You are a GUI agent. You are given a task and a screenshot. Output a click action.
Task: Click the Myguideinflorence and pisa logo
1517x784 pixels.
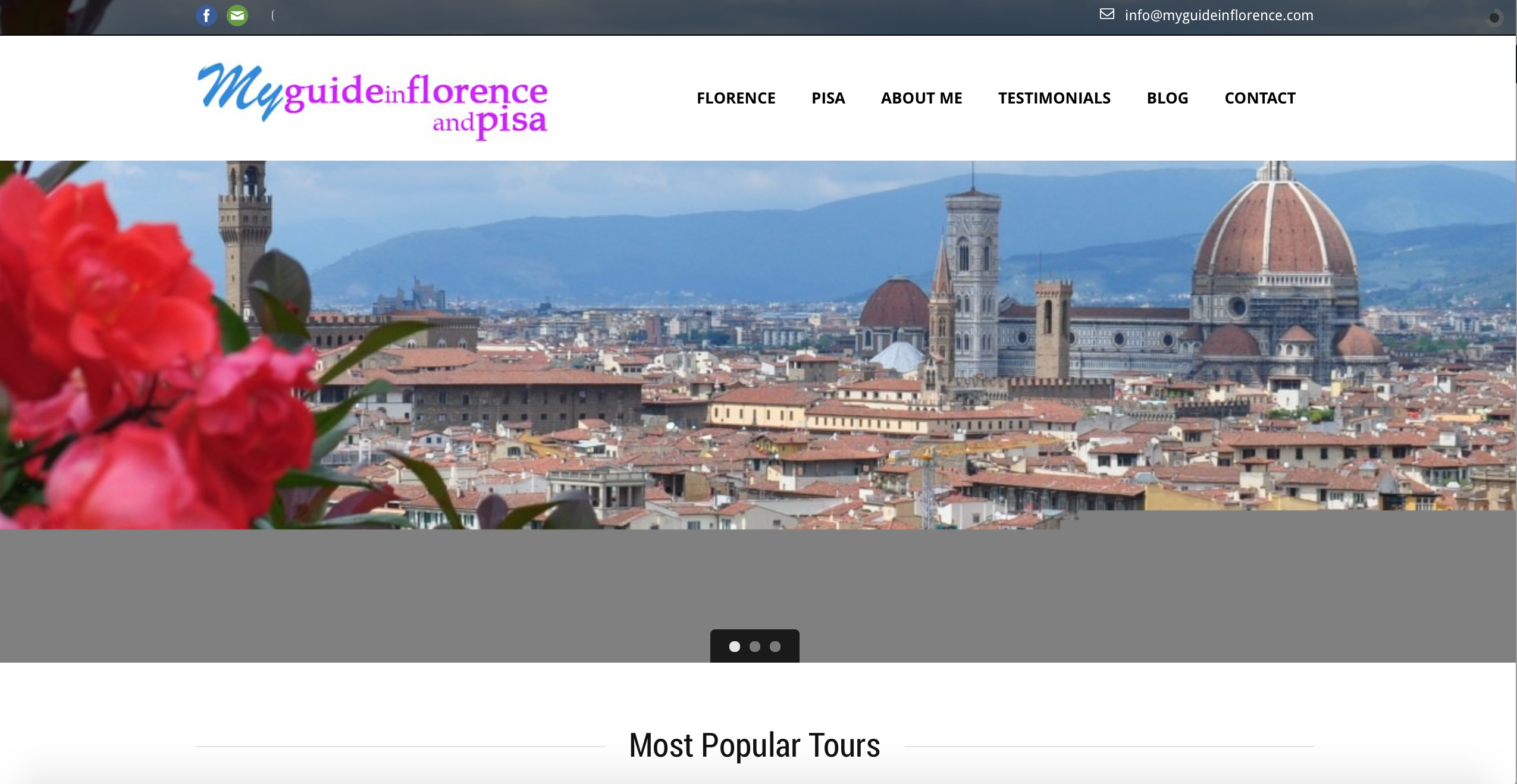click(372, 101)
